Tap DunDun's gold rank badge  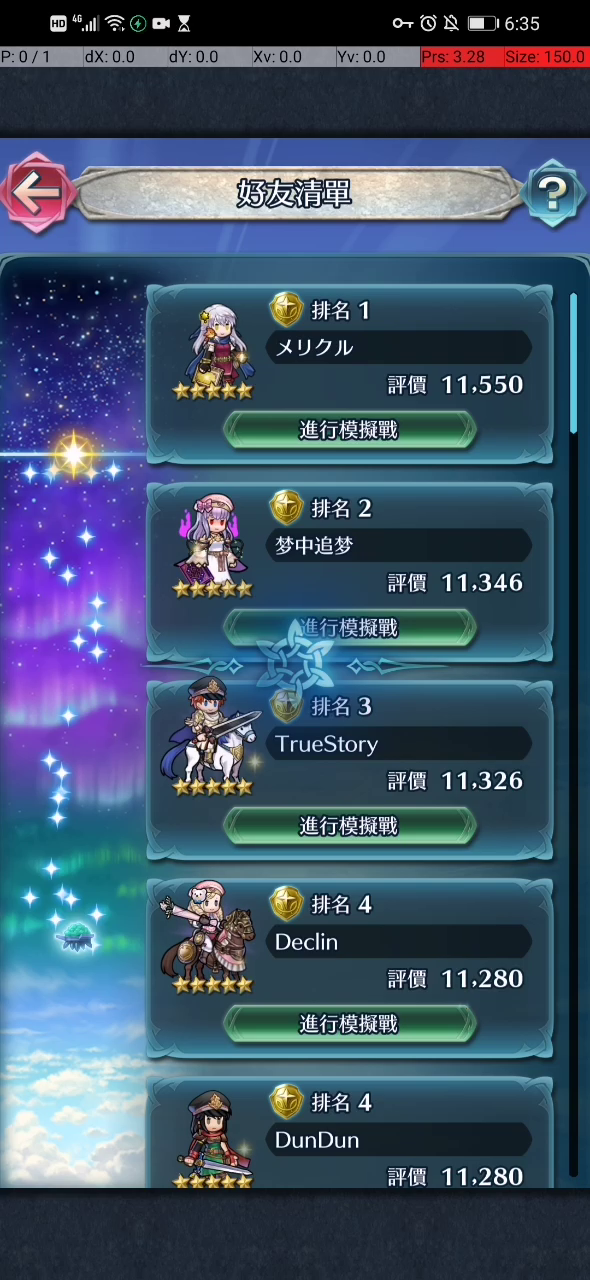(x=287, y=1102)
